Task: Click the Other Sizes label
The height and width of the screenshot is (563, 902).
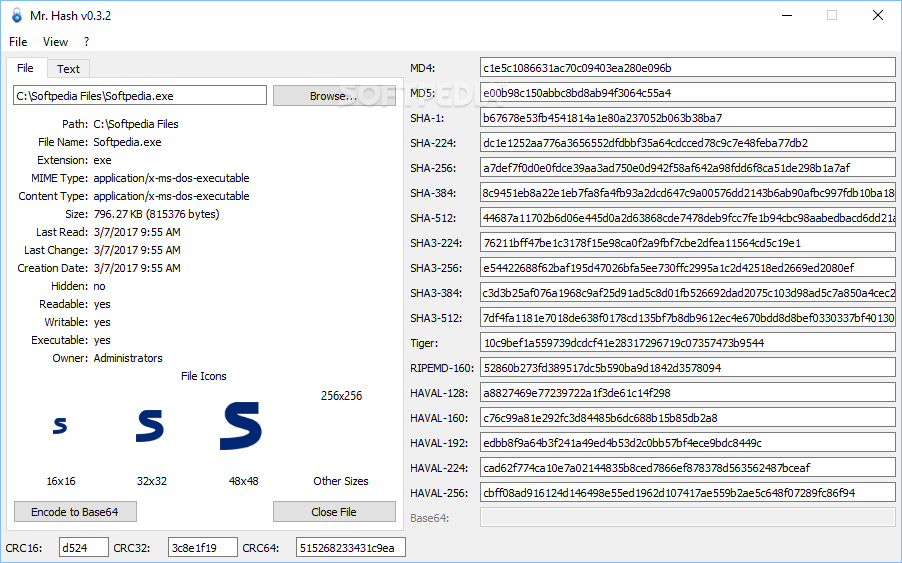Action: 341,481
